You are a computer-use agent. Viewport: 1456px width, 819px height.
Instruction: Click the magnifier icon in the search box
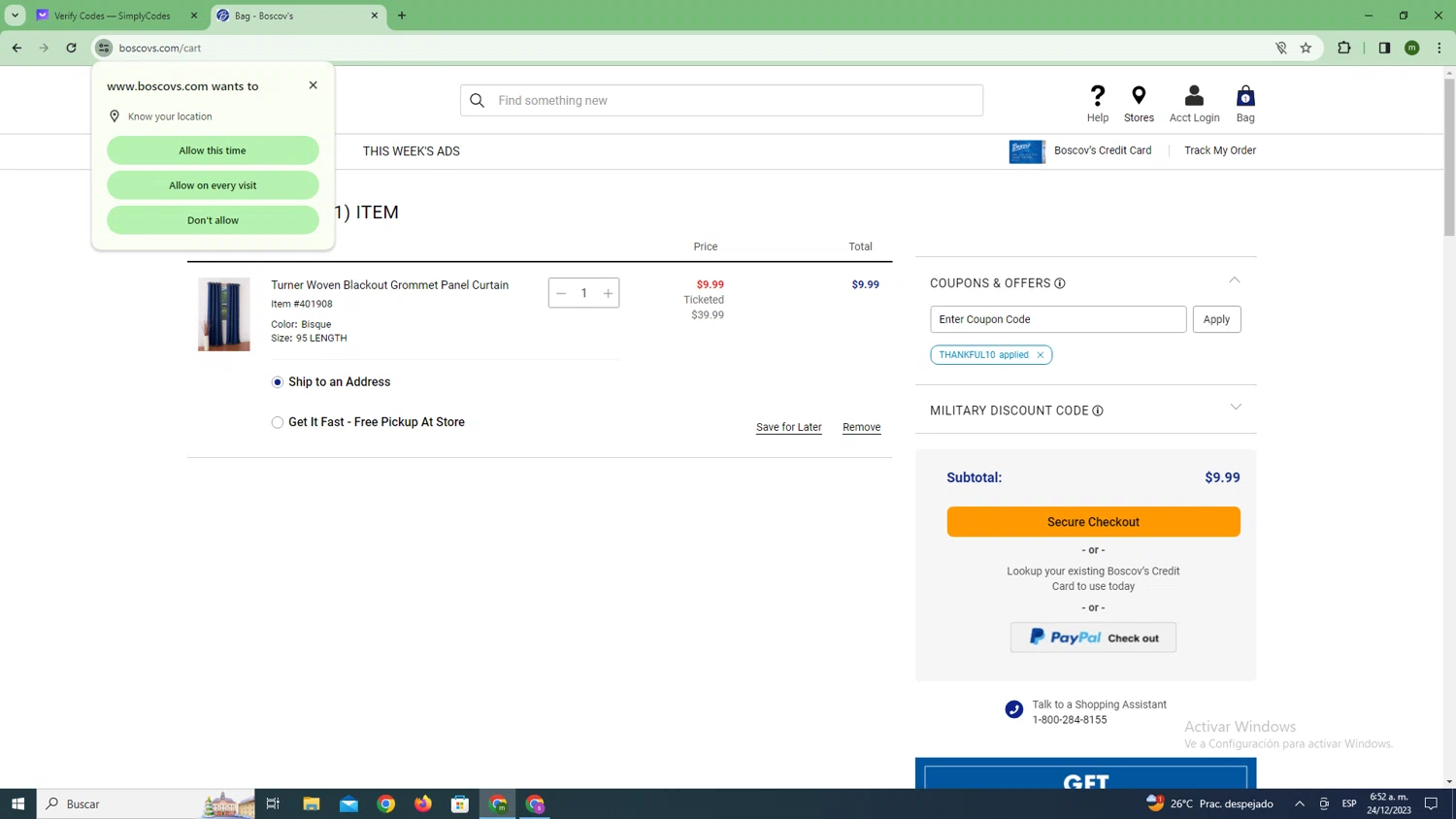[477, 100]
